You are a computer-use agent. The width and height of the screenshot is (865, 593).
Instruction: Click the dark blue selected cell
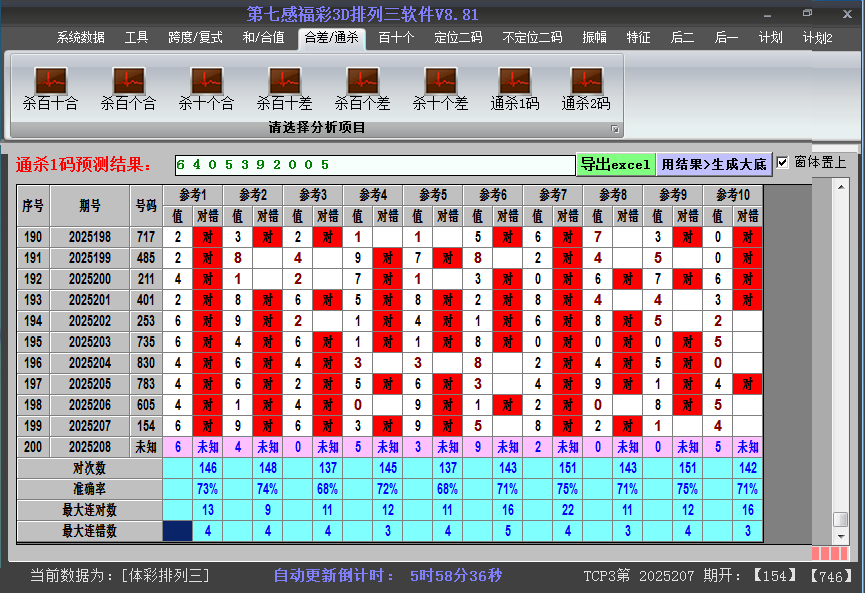coord(178,531)
